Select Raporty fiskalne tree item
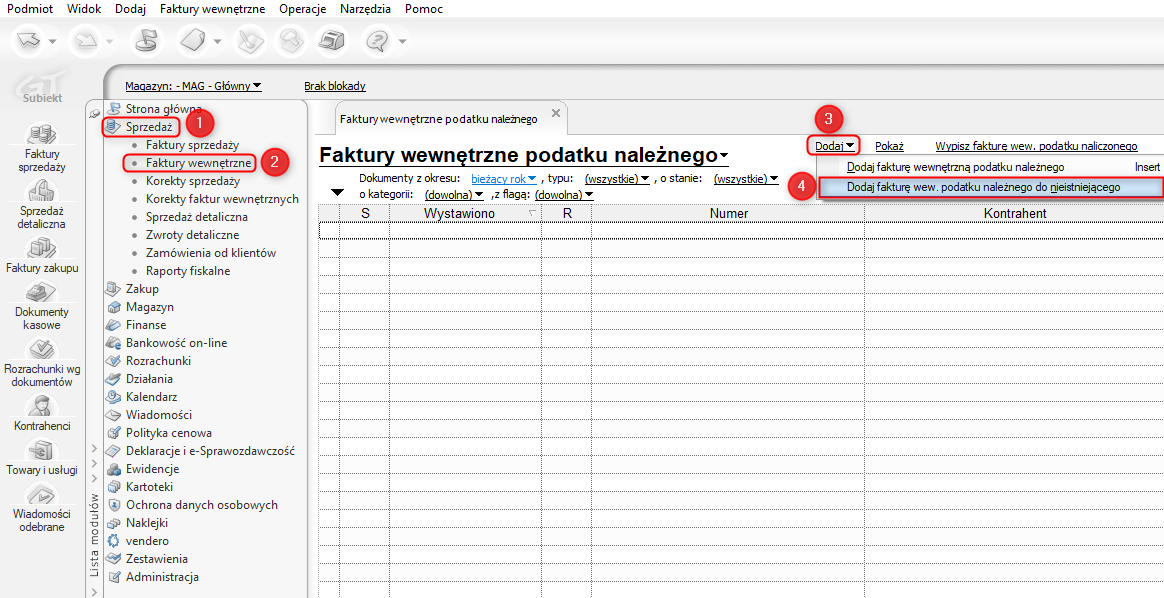1164x598 pixels. point(188,271)
